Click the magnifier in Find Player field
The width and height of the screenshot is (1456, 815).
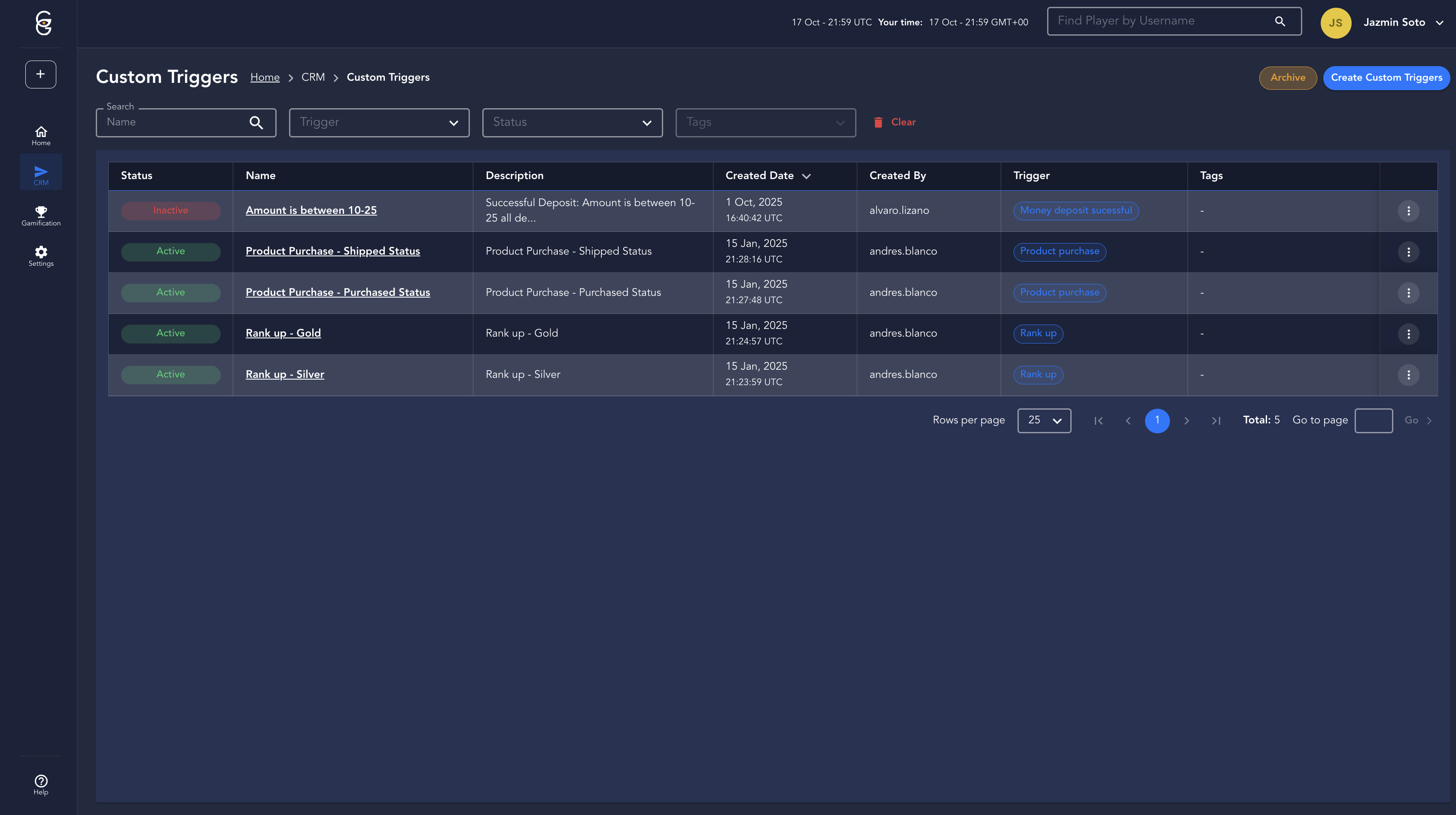[x=1280, y=21]
